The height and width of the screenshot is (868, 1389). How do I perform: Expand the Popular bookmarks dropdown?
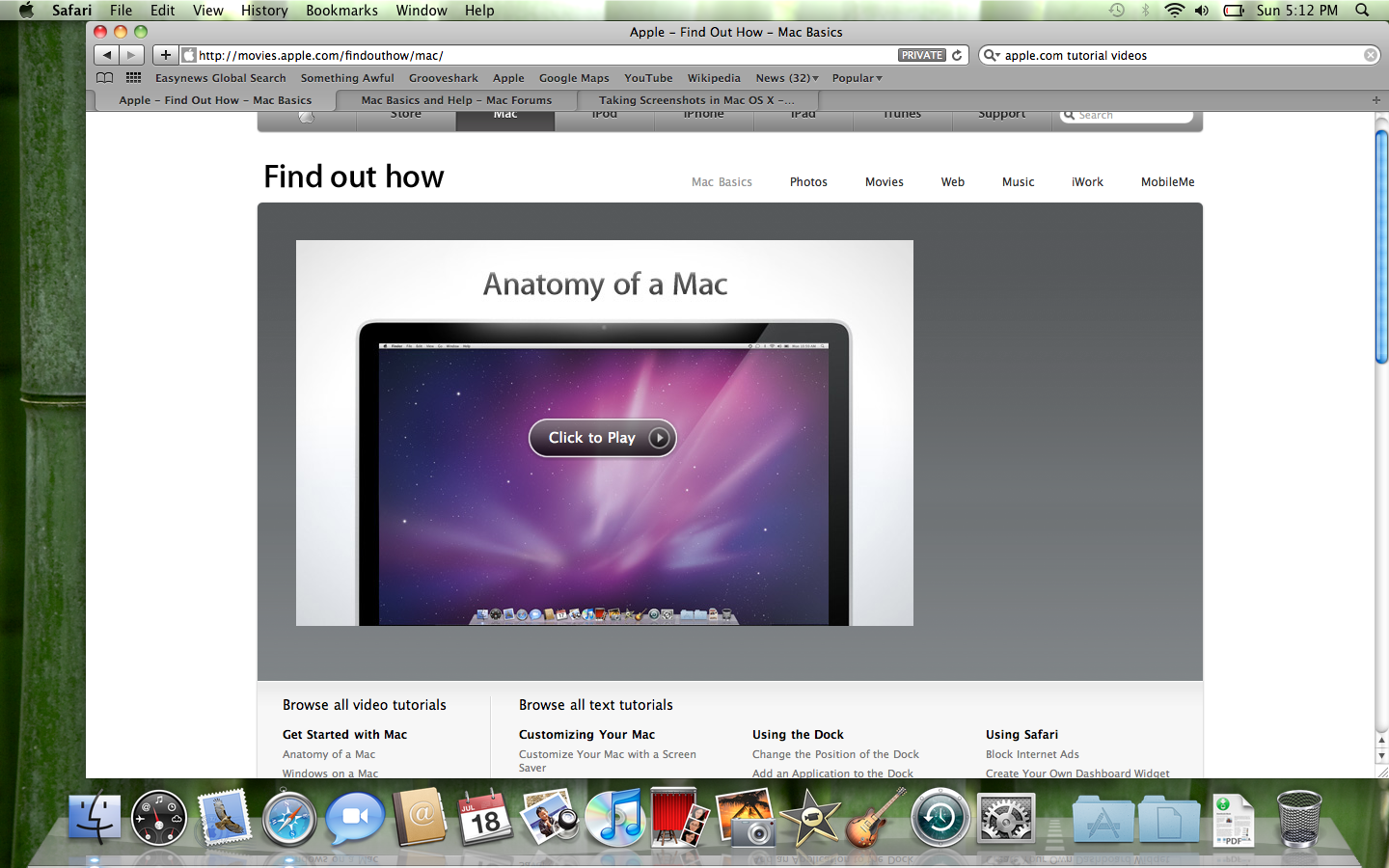point(858,78)
